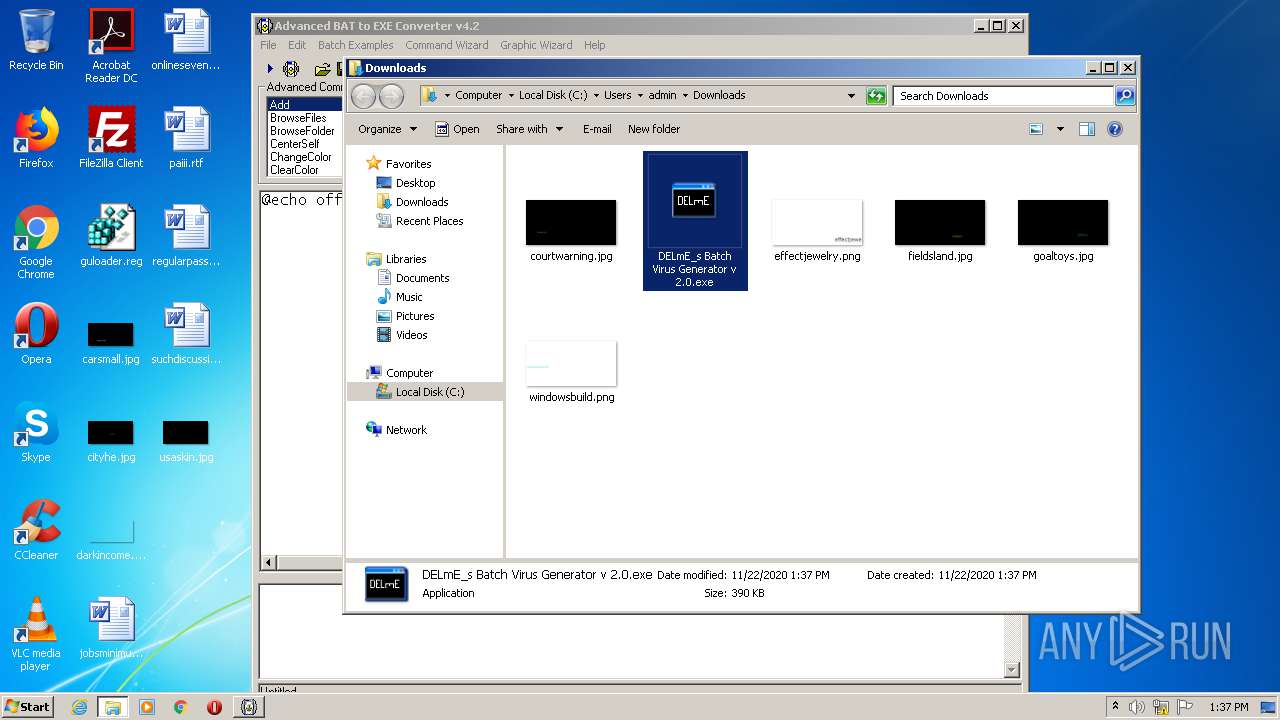
Task: Go forward with Explorer's forward arrow
Action: (391, 96)
